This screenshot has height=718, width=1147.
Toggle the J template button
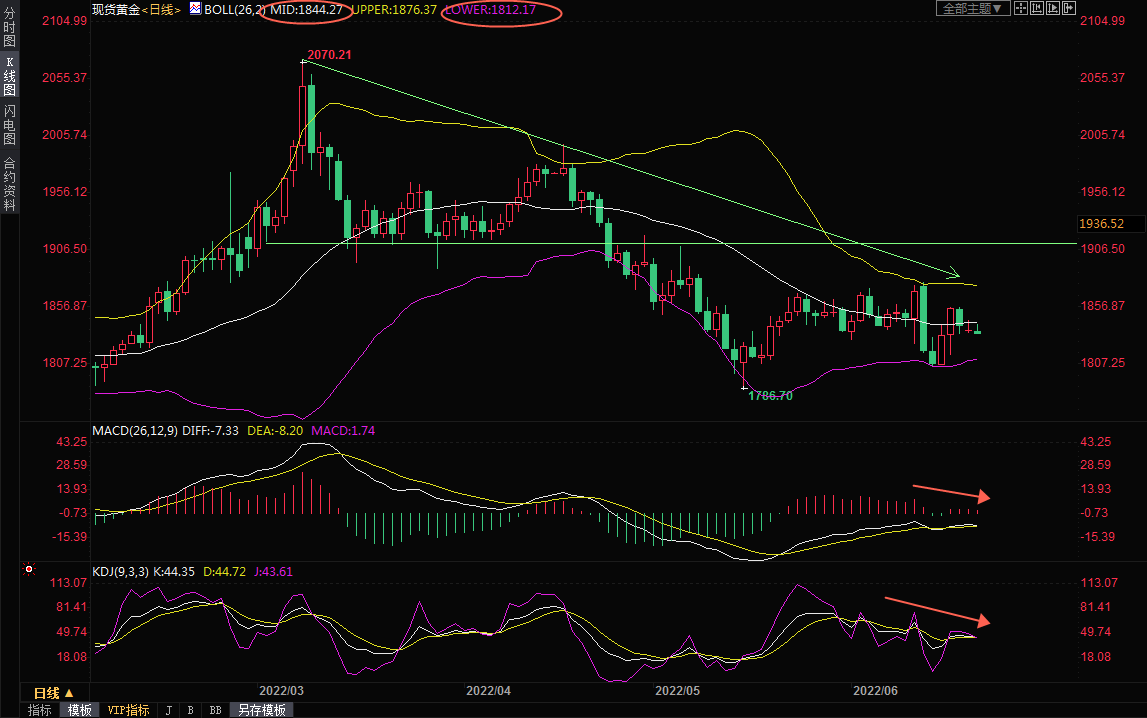(x=168, y=710)
